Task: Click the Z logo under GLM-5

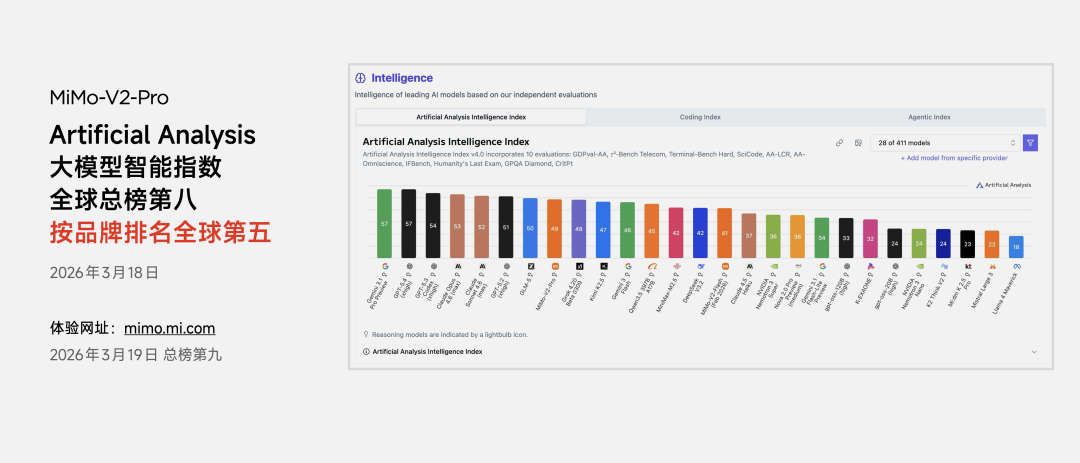Action: [x=530, y=267]
